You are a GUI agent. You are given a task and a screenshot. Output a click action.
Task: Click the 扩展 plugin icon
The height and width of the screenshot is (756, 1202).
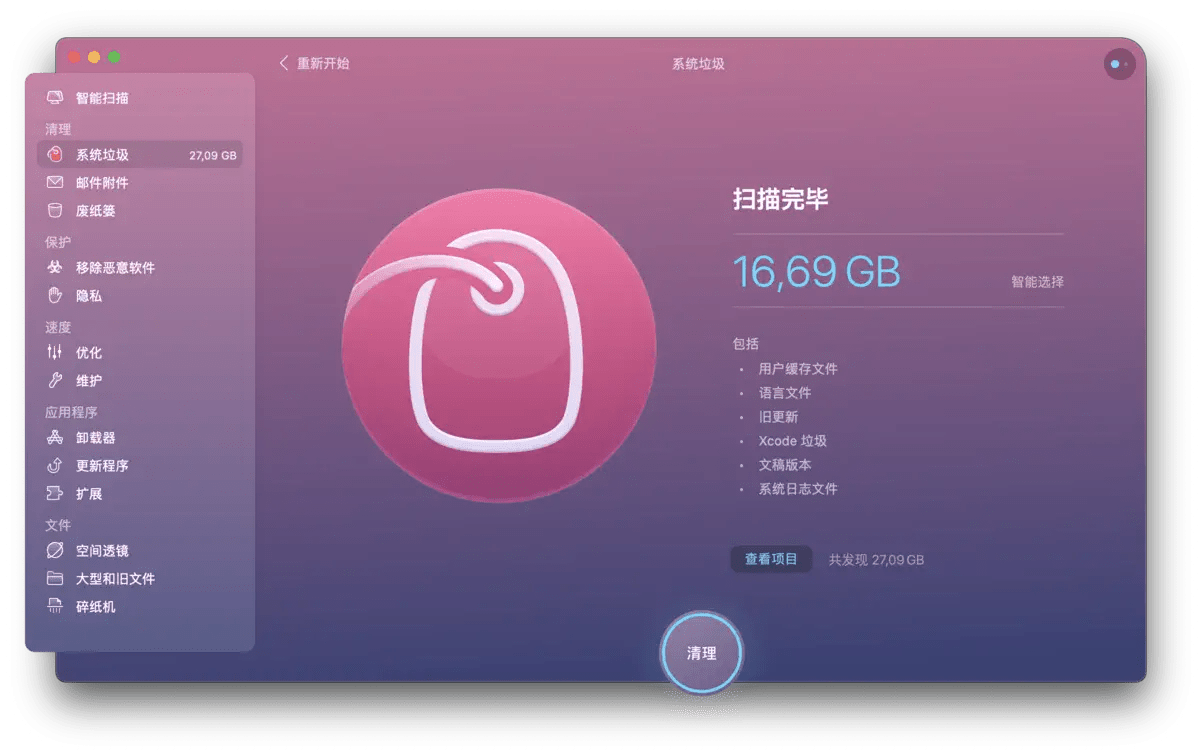pyautogui.click(x=55, y=494)
